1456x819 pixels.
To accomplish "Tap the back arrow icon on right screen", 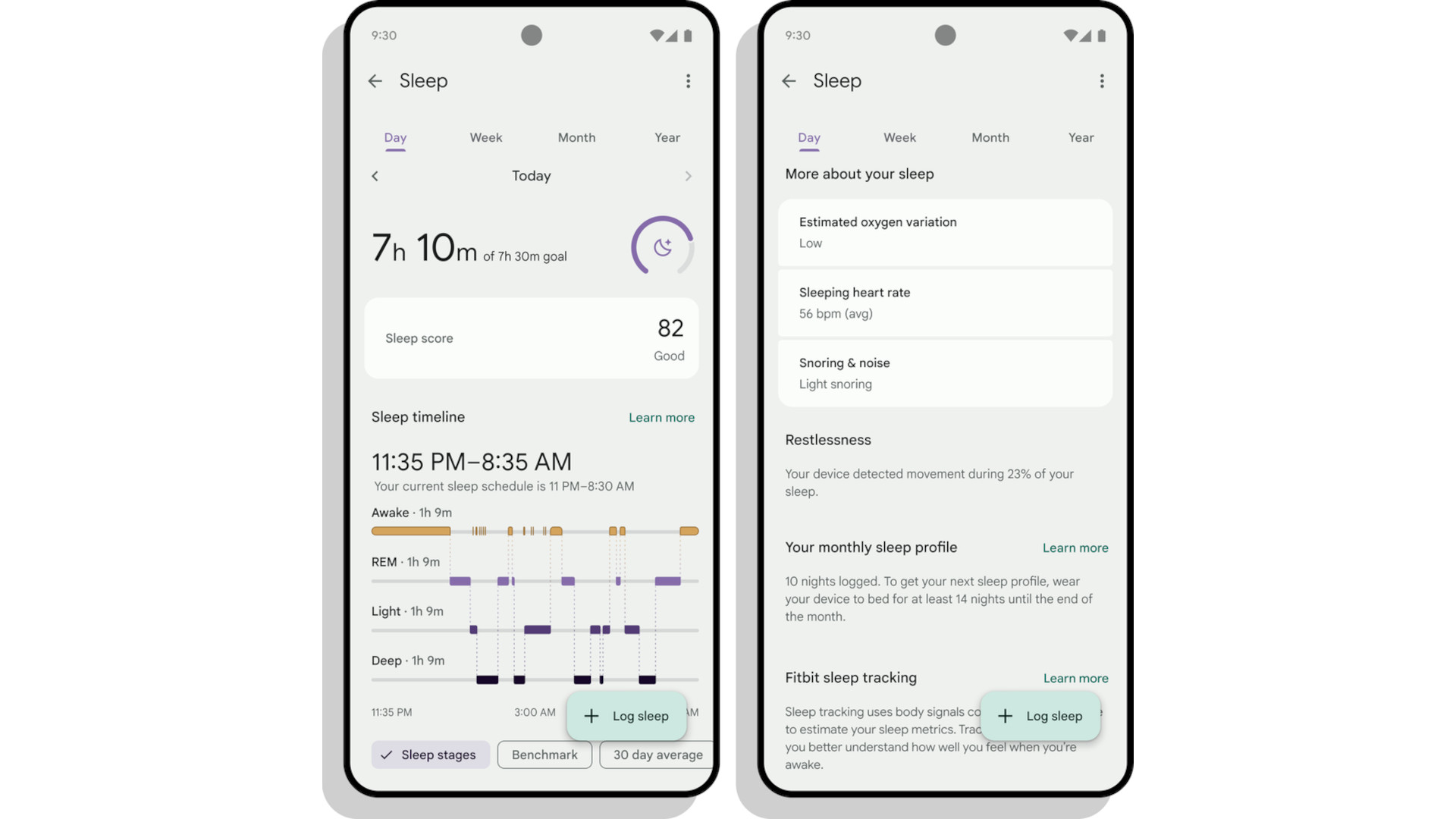I will tap(789, 80).
